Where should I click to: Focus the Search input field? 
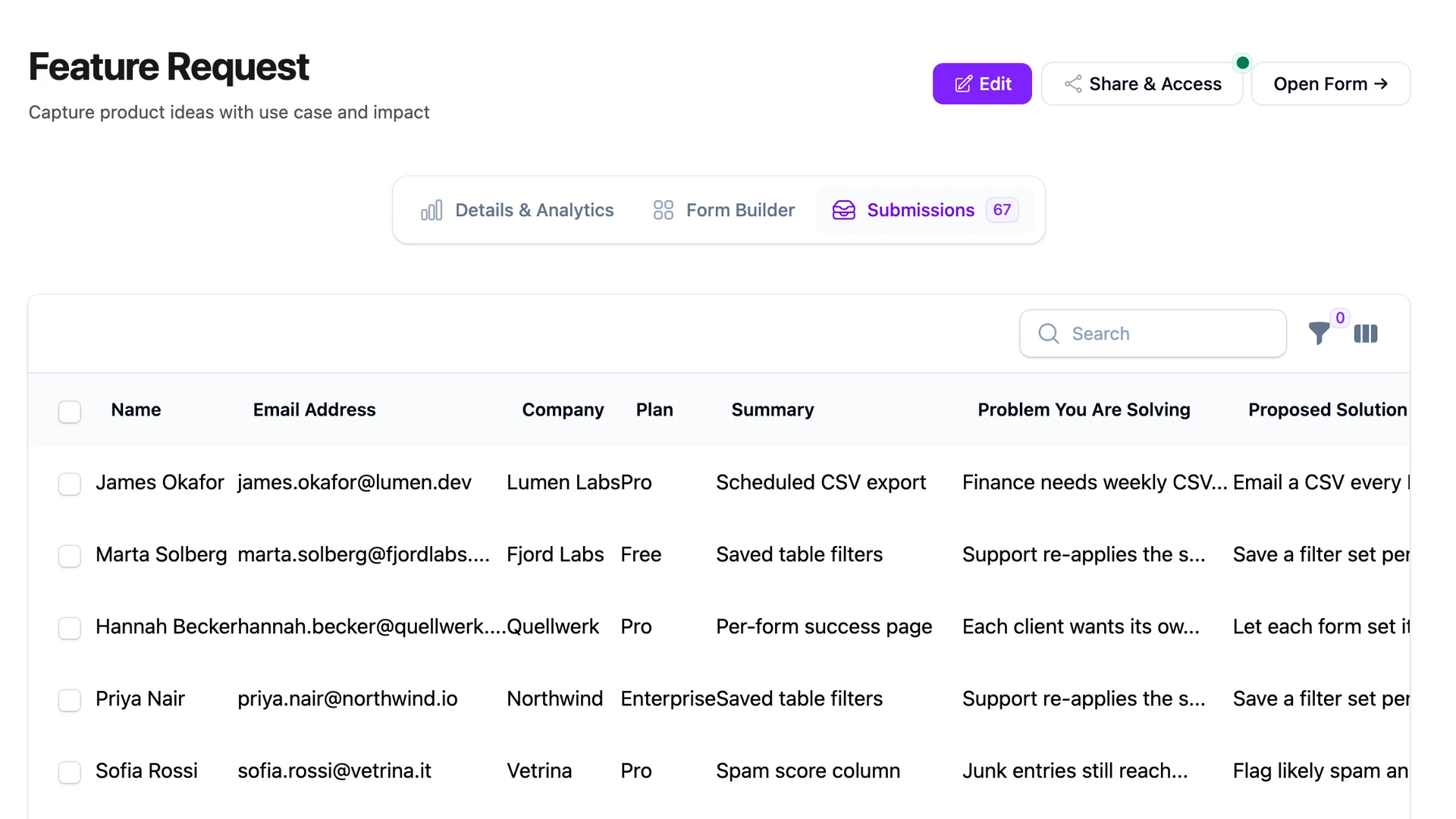tap(1153, 334)
